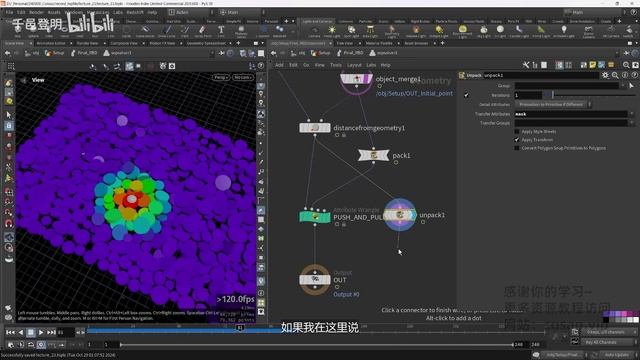640x360 pixels.
Task: Click the unpack1 node name field
Action: pyautogui.click(x=541, y=75)
